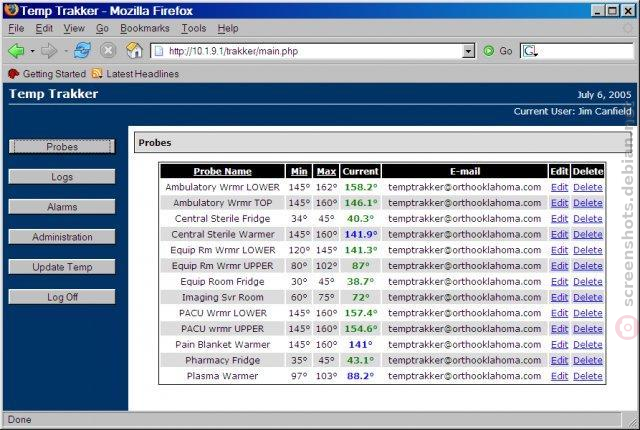
Task: Expand the URL bar history dropdown
Action: pos(469,51)
